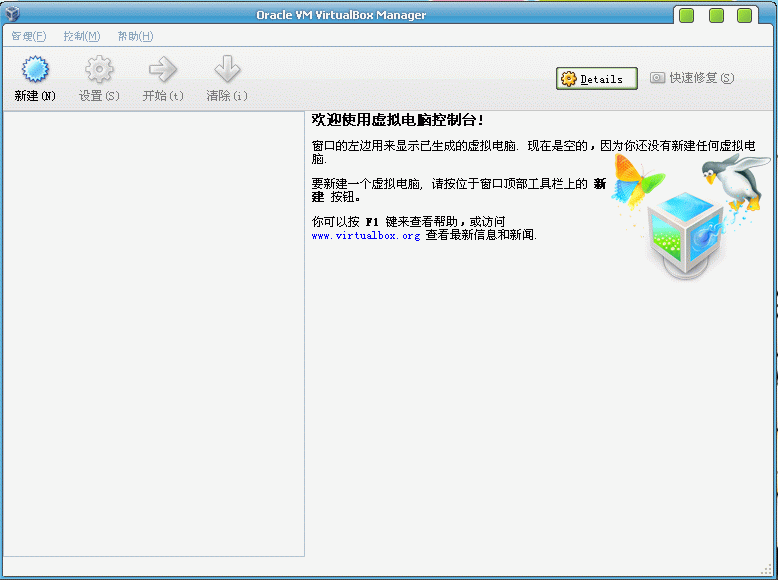778x580 pixels.
Task: Open the www.virtualbox.org link
Action: pos(366,236)
